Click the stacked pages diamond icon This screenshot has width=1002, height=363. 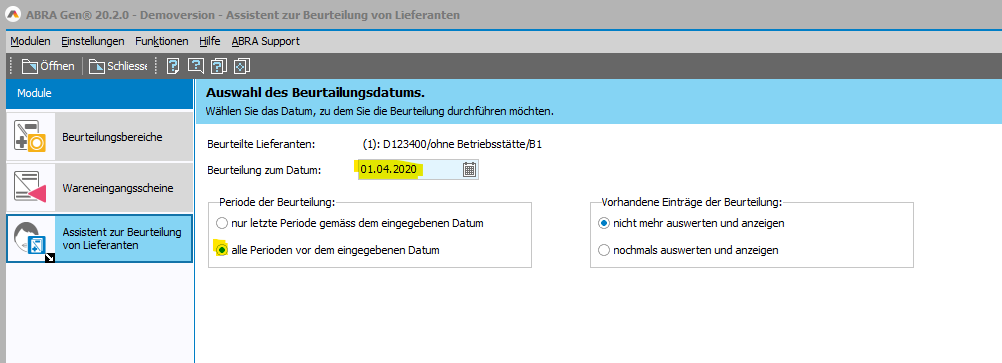tap(242, 66)
